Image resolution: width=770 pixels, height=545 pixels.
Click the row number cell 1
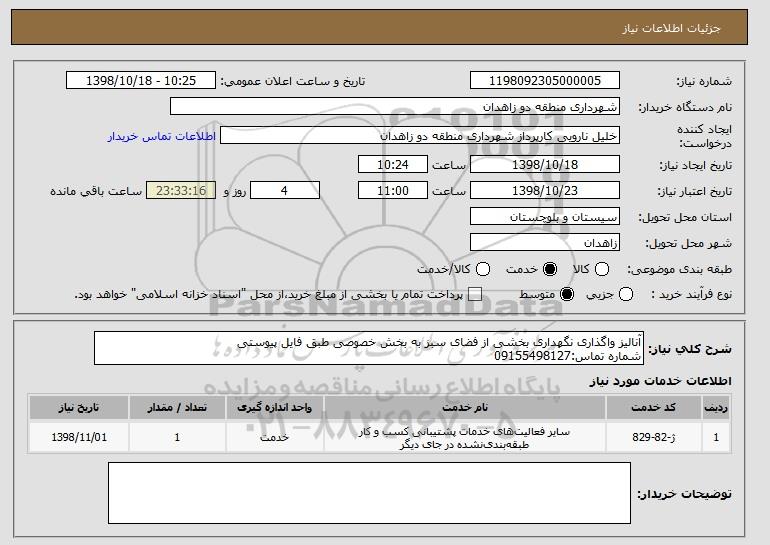716,437
